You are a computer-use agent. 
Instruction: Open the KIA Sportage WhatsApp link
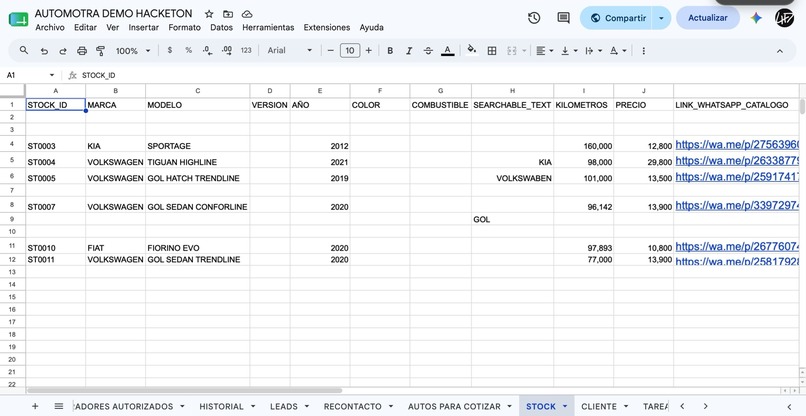737,145
